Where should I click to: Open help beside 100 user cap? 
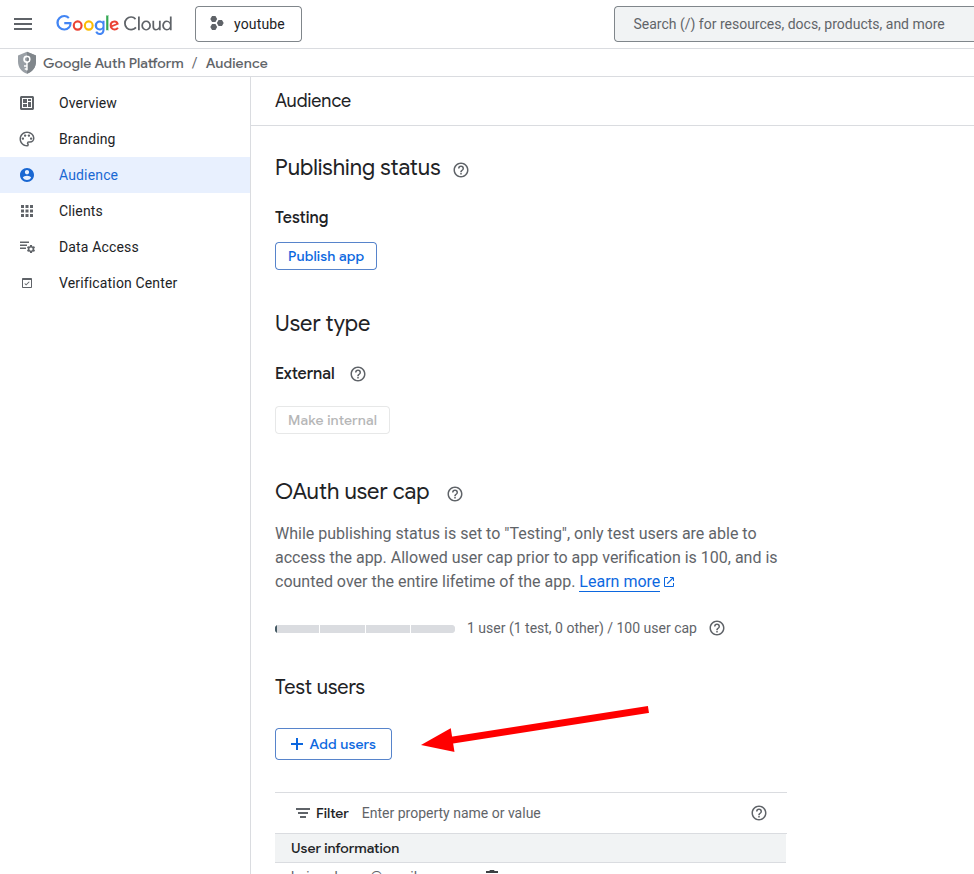716,629
